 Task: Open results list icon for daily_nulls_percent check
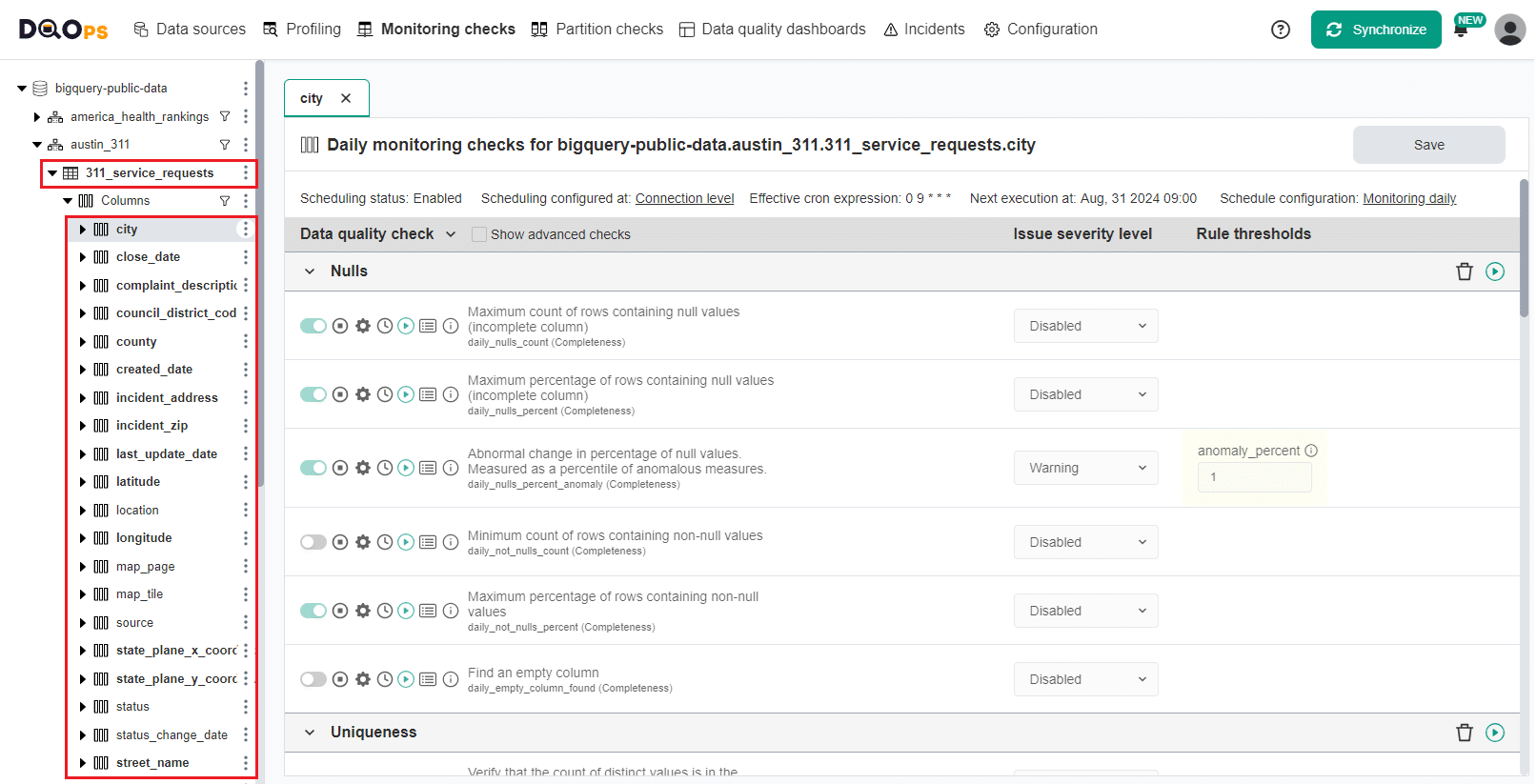pos(428,394)
